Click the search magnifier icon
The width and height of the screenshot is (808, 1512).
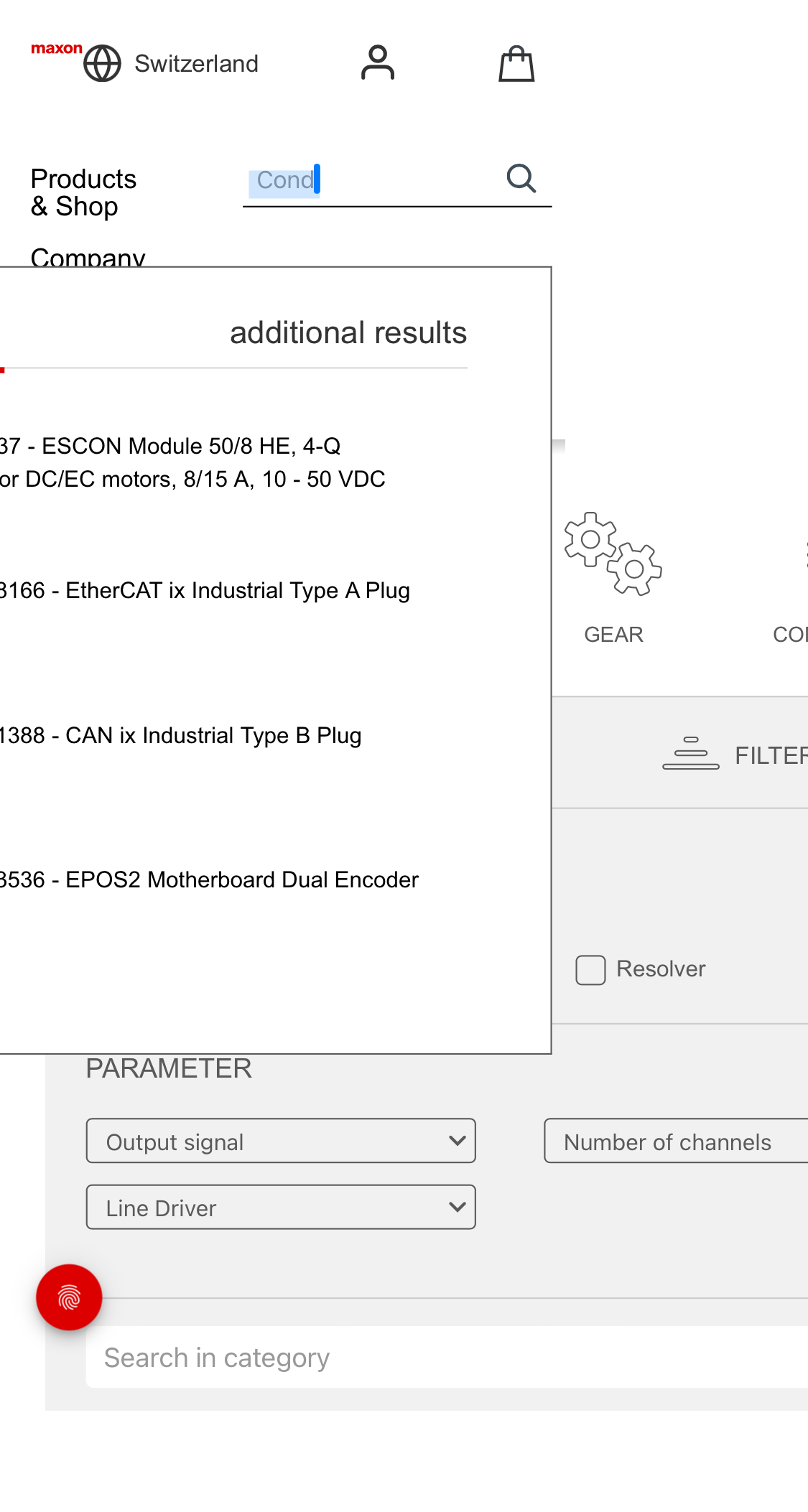(521, 178)
